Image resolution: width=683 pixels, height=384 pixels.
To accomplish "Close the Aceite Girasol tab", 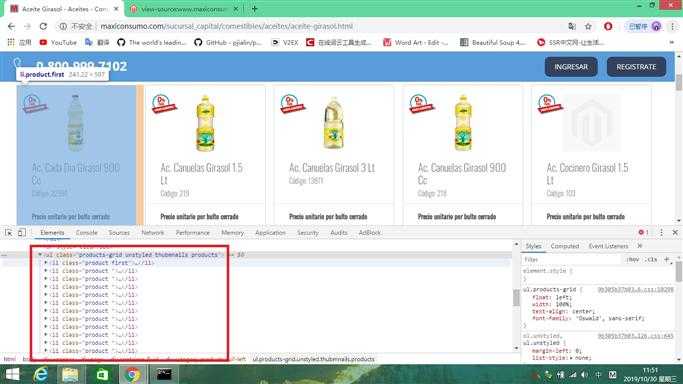I will 116,9.
